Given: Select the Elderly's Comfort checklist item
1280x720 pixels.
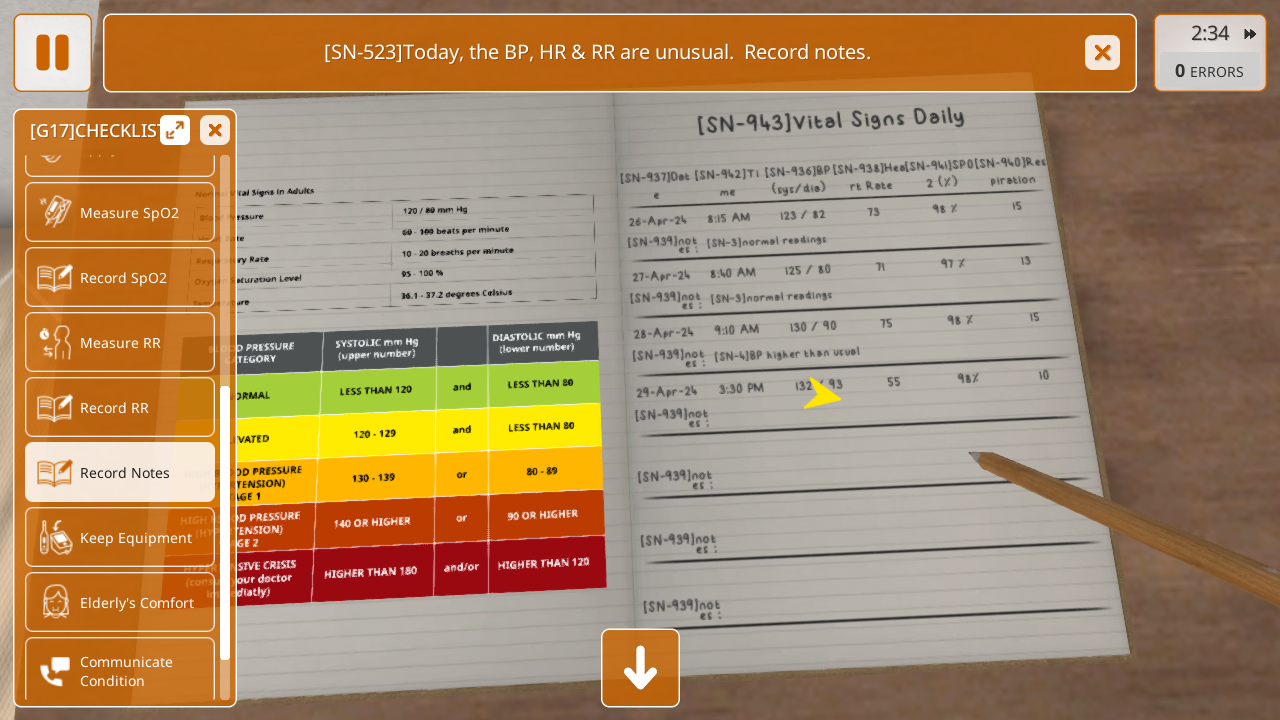Looking at the screenshot, I should pos(136,603).
